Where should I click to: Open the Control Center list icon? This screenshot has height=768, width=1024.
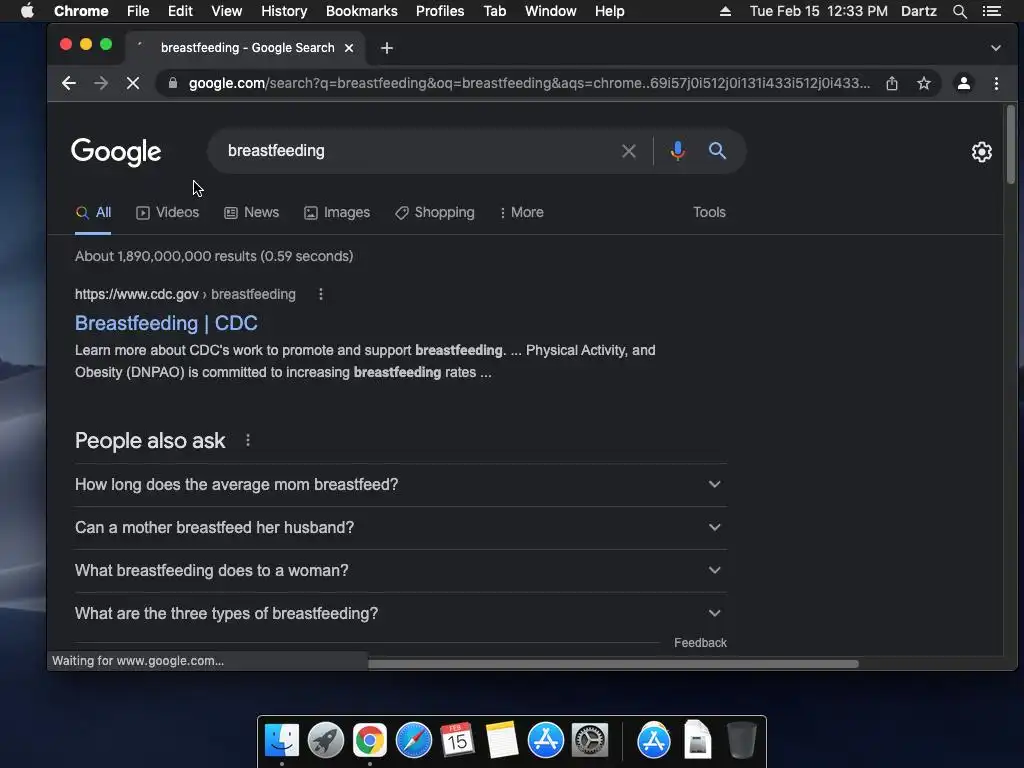tap(991, 11)
